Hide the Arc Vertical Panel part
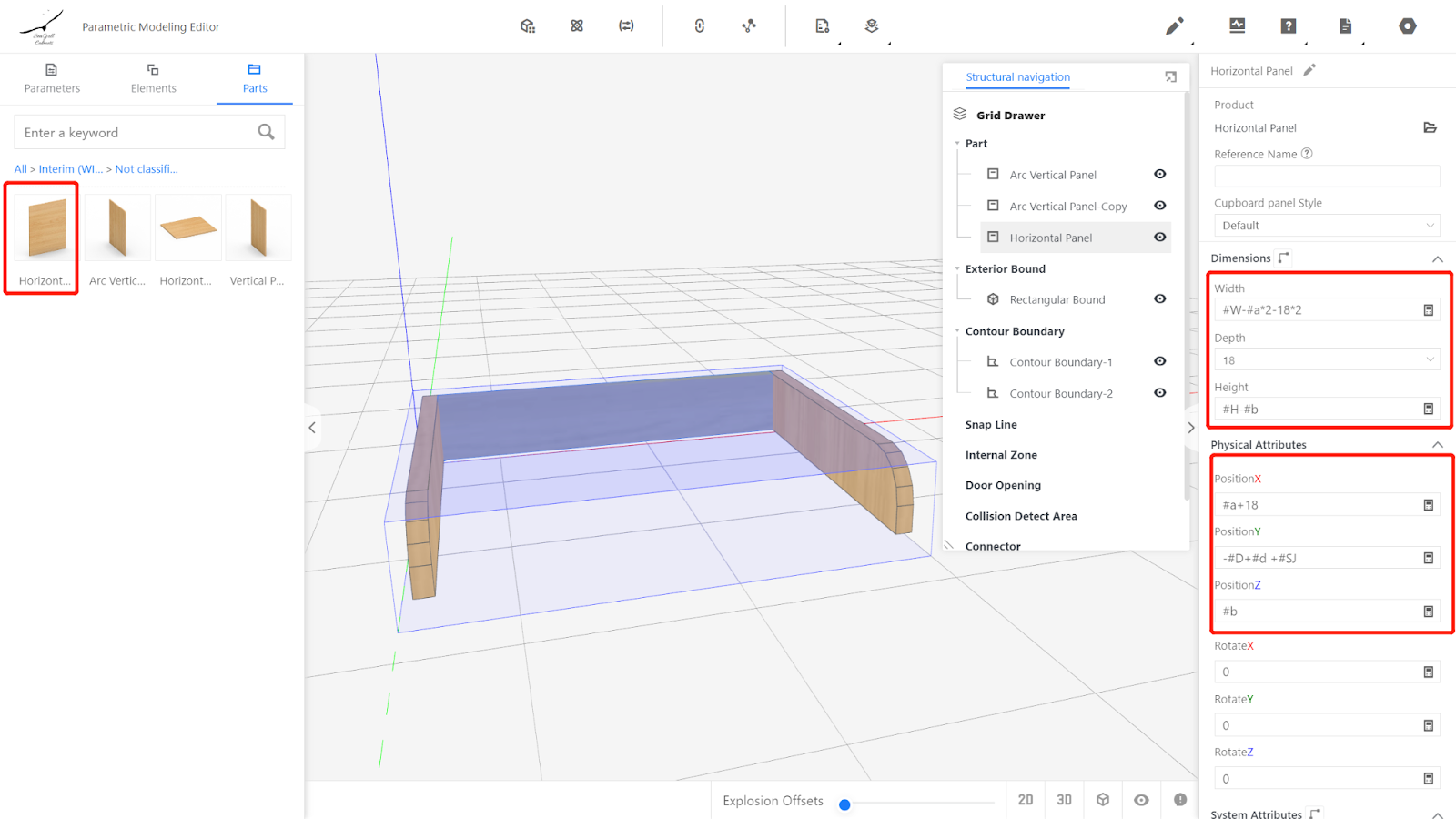 1159,174
